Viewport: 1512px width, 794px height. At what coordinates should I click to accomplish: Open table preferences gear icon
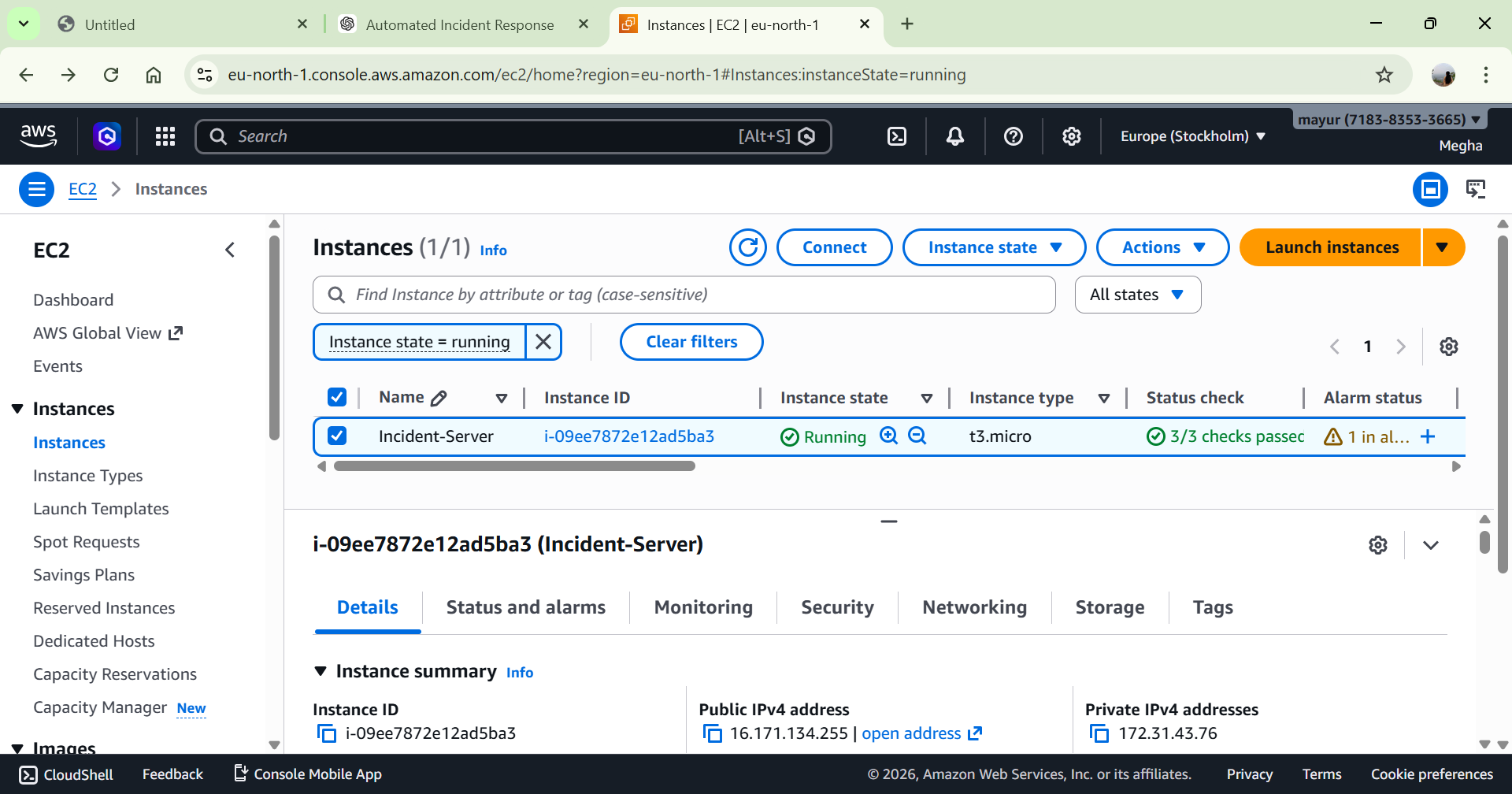[1448, 347]
